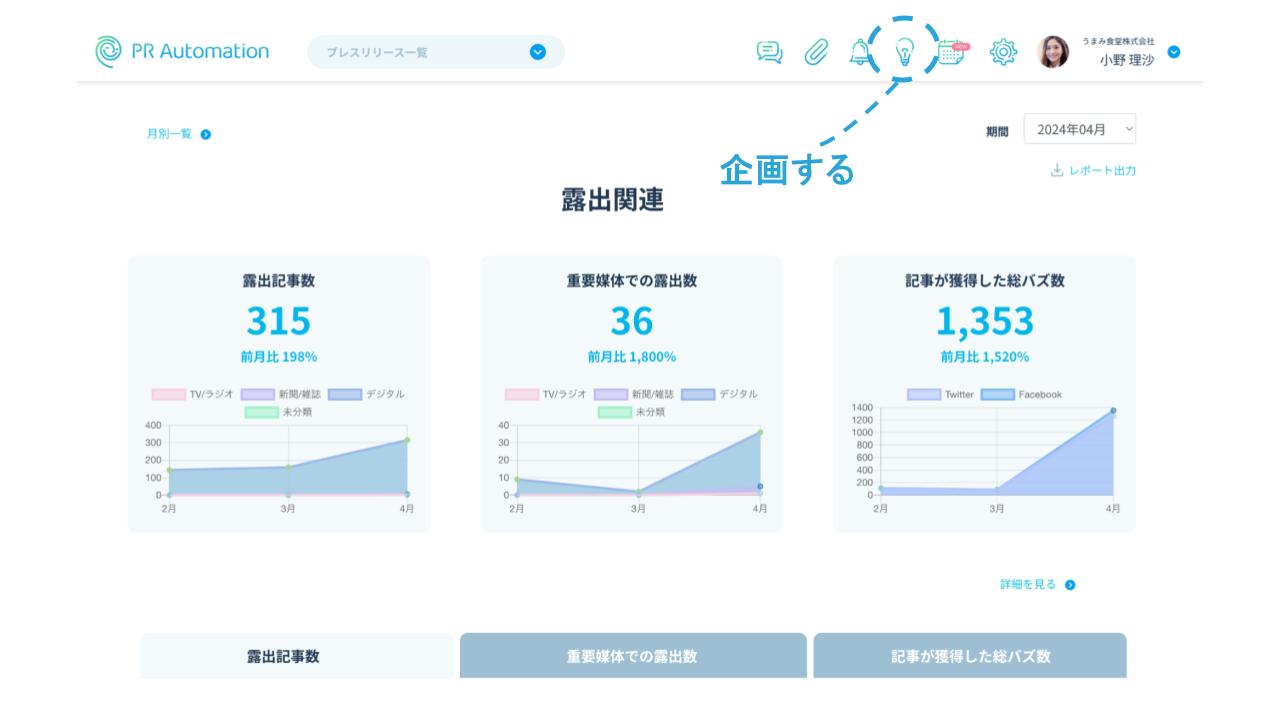The height and width of the screenshot is (720, 1280).
Task: Open the 期間 2024年04月 selector
Action: (1080, 129)
